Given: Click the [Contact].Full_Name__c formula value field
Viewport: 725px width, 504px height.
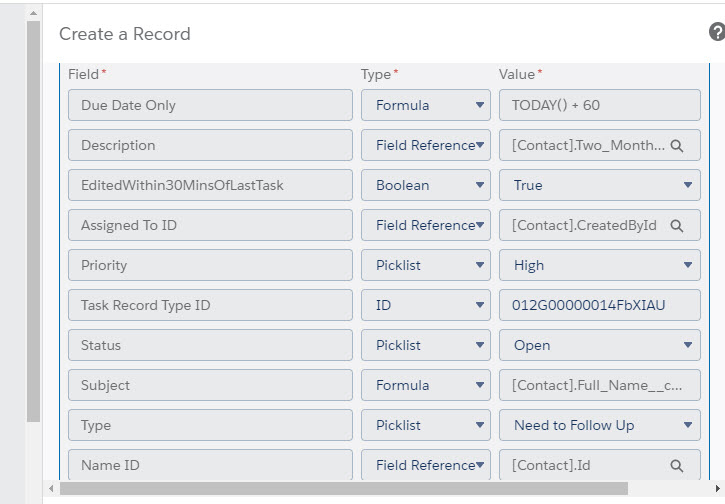Looking at the screenshot, I should (599, 385).
